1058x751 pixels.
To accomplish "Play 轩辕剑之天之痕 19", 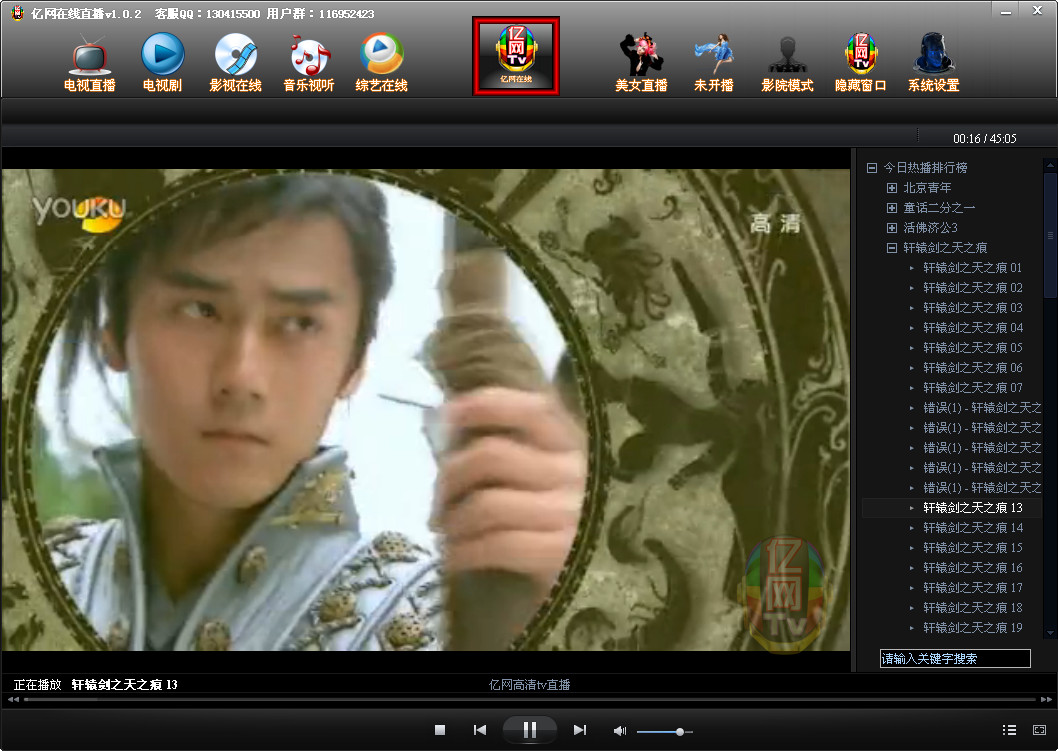I will (972, 628).
